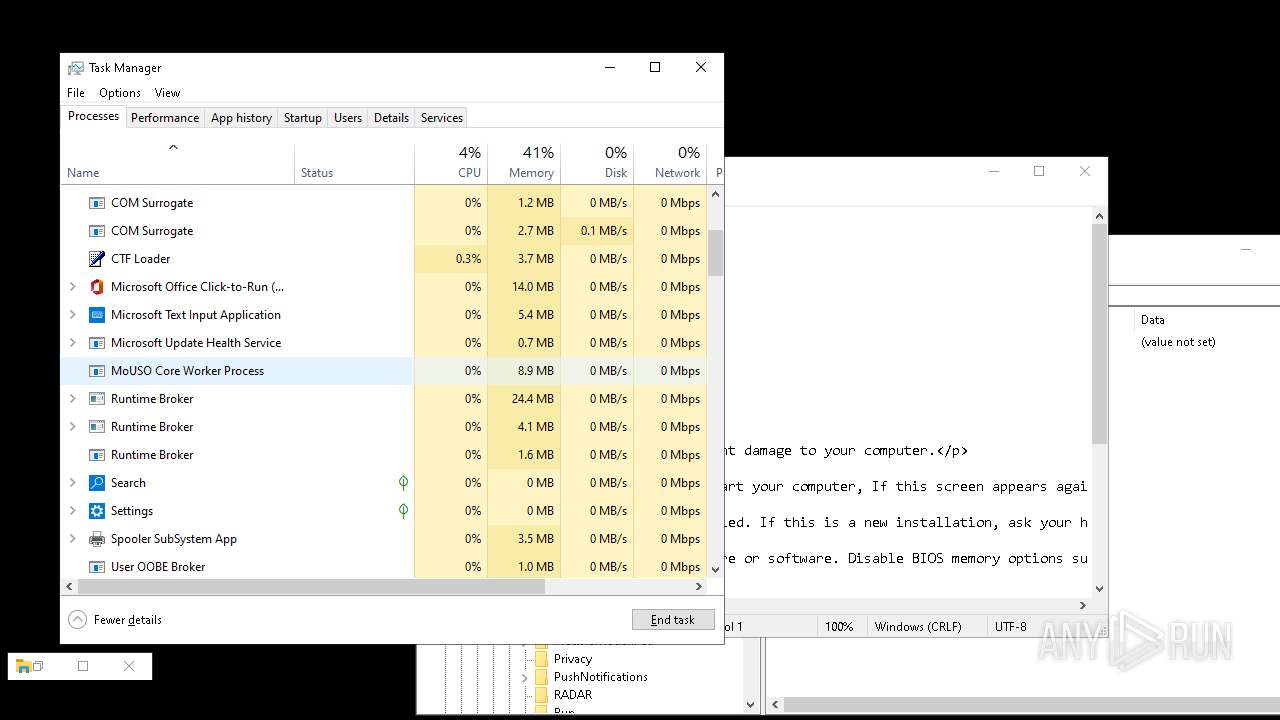Image resolution: width=1280 pixels, height=720 pixels.
Task: Click the Notepad scrollbar up arrow
Action: (x=1099, y=216)
